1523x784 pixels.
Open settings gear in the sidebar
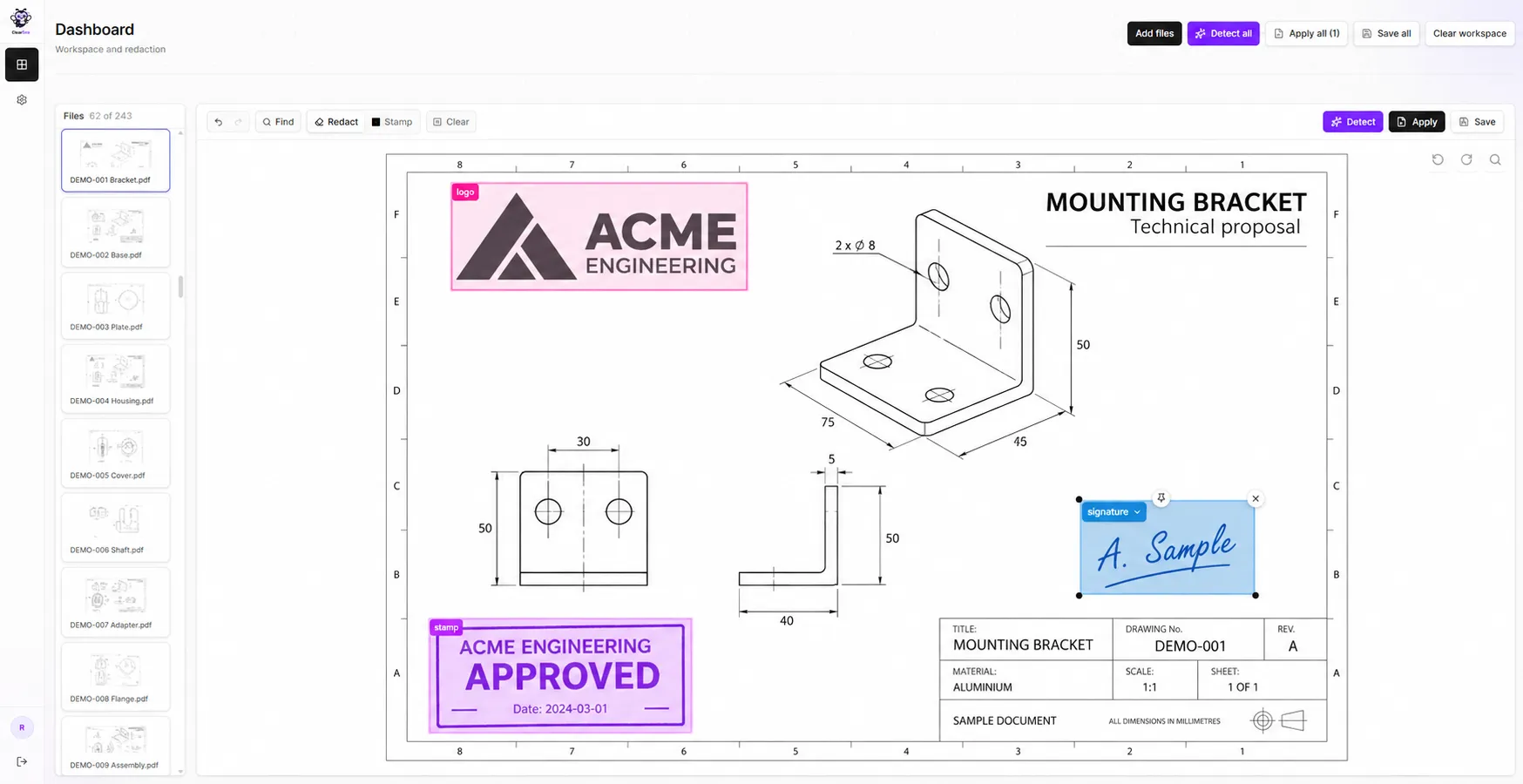(x=22, y=100)
